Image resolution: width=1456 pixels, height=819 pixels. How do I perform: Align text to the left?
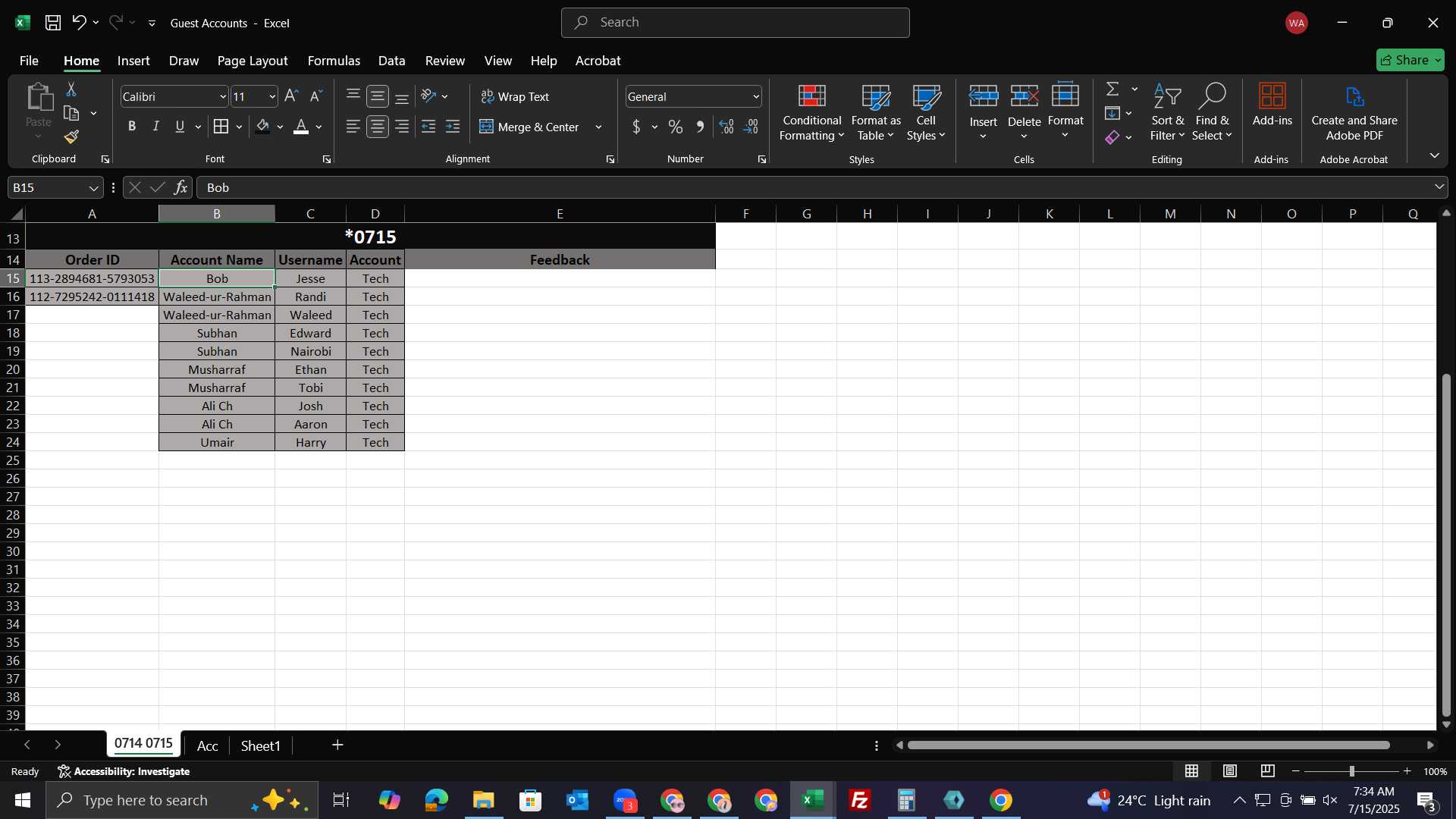click(353, 127)
